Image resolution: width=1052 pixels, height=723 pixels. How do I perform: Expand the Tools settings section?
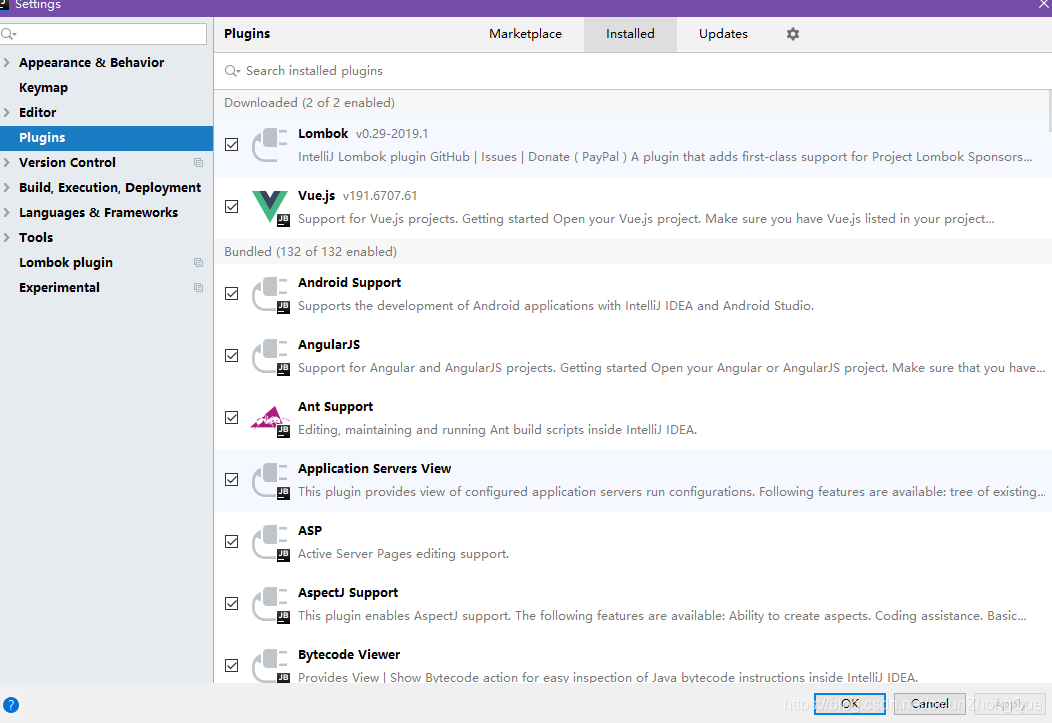(7, 237)
